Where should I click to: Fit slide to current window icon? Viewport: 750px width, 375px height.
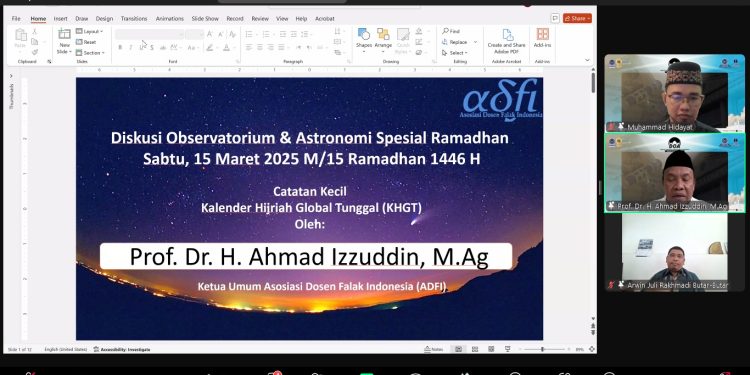pyautogui.click(x=592, y=349)
